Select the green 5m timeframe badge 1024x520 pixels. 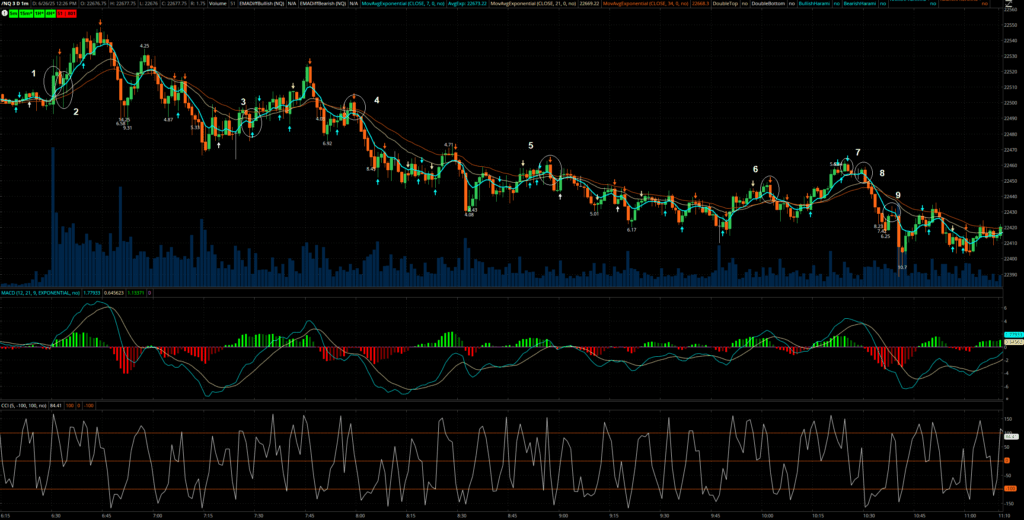13,13
